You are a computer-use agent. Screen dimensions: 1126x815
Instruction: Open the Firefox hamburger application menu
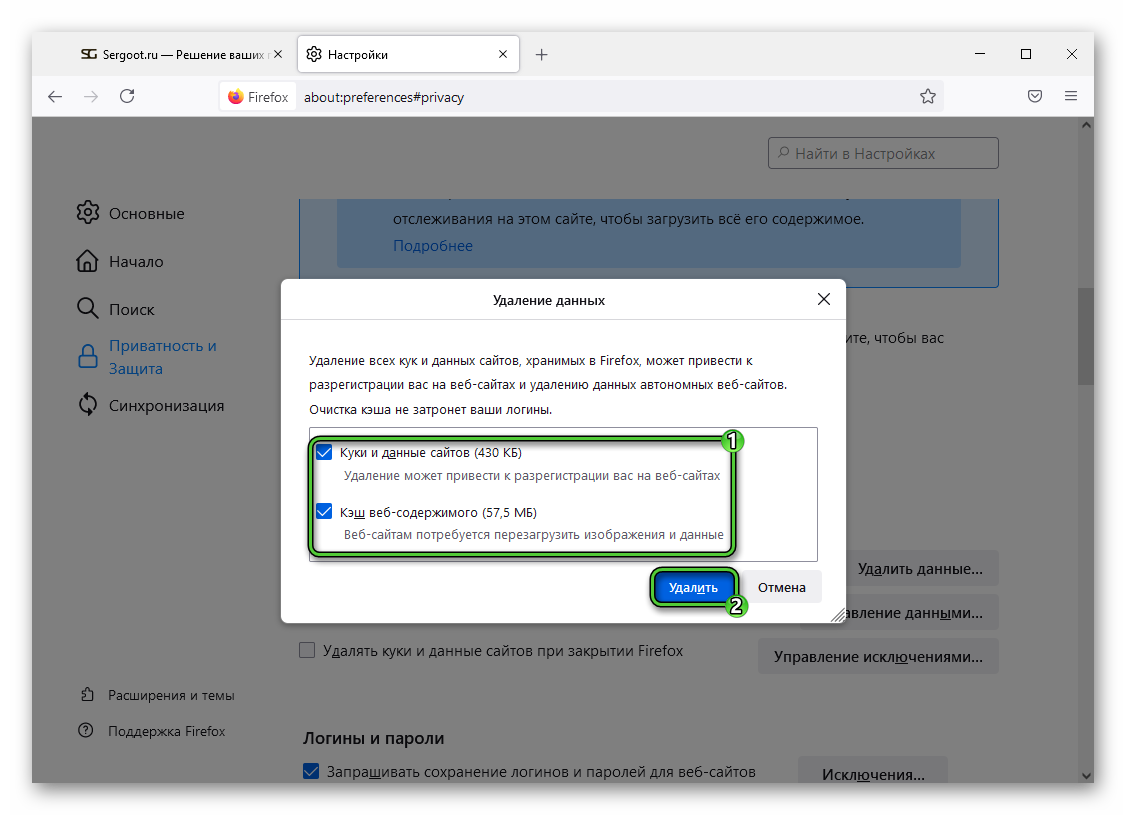[1071, 97]
